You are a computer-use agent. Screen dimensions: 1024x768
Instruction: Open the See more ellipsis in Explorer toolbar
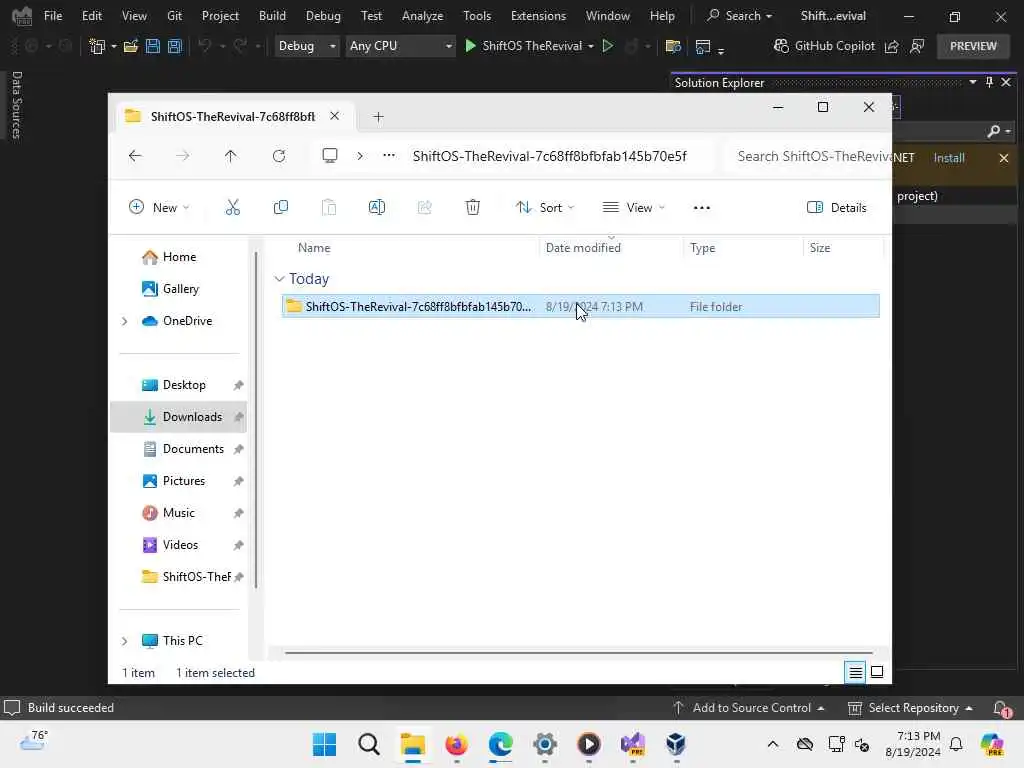pos(702,208)
